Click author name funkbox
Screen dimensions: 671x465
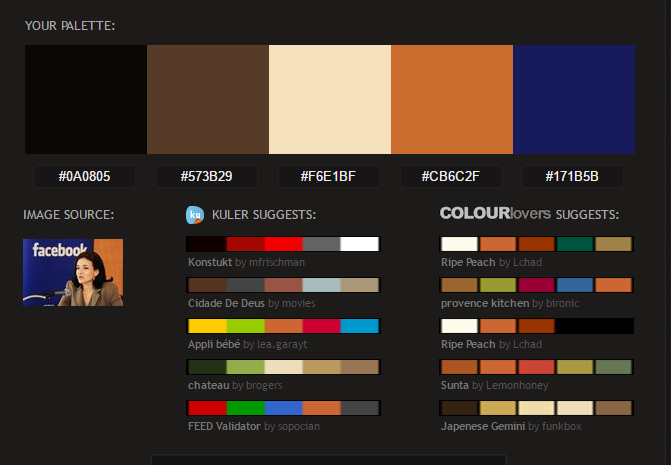click(561, 426)
